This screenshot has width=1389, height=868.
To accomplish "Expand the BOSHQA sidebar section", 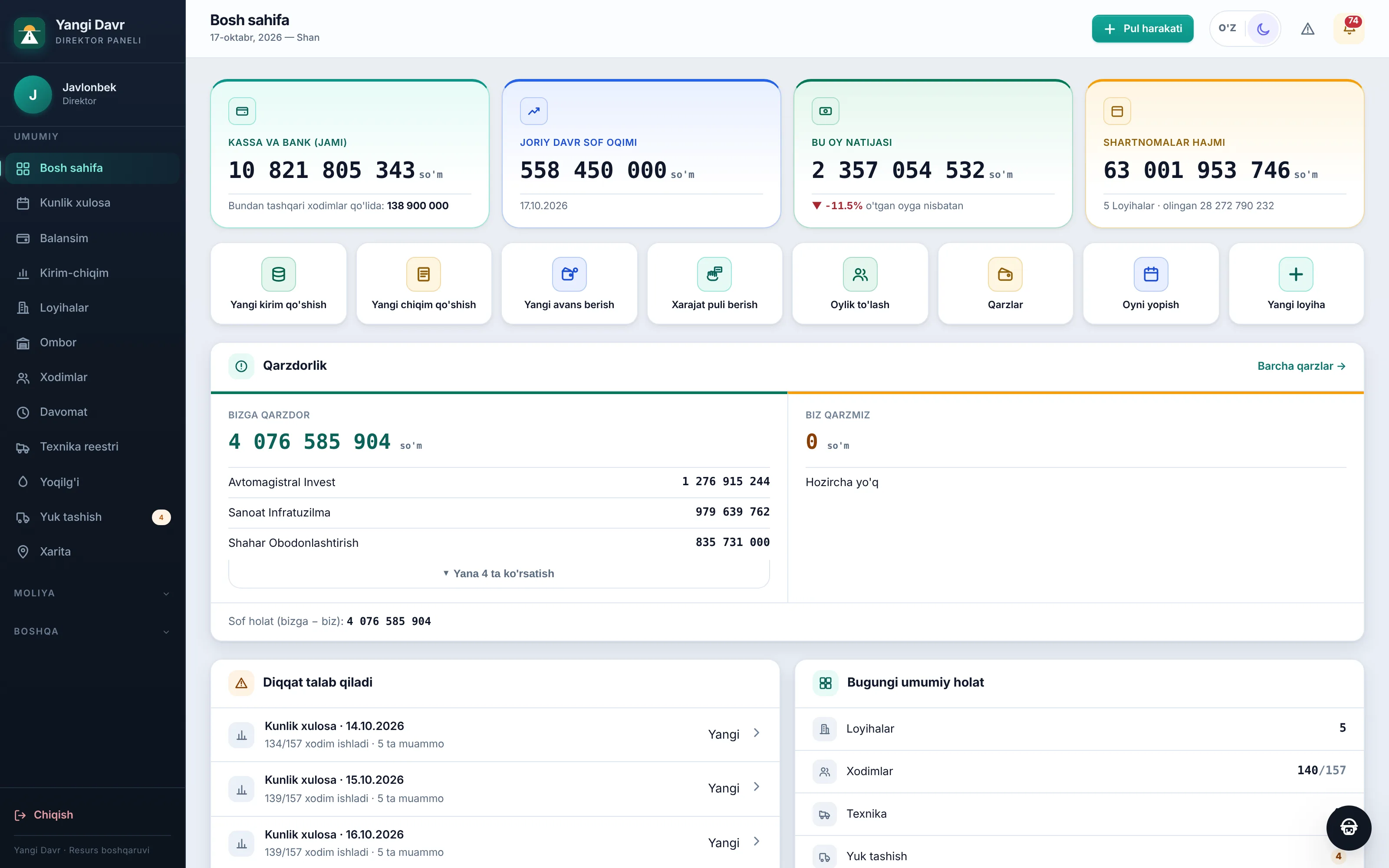I will (92, 631).
